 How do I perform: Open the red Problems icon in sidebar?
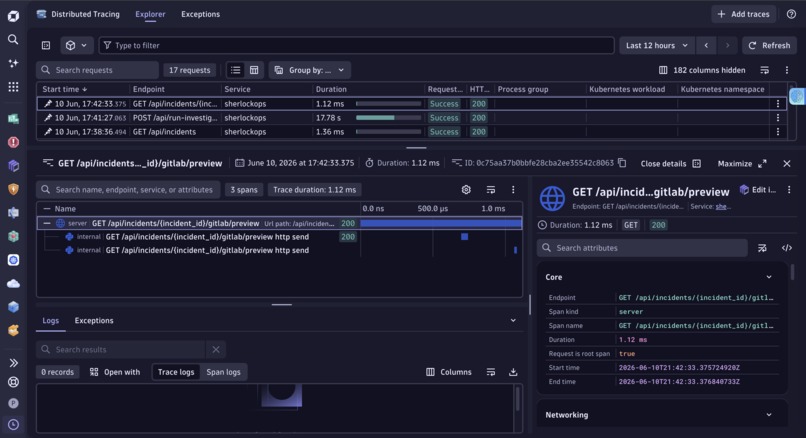(13, 142)
